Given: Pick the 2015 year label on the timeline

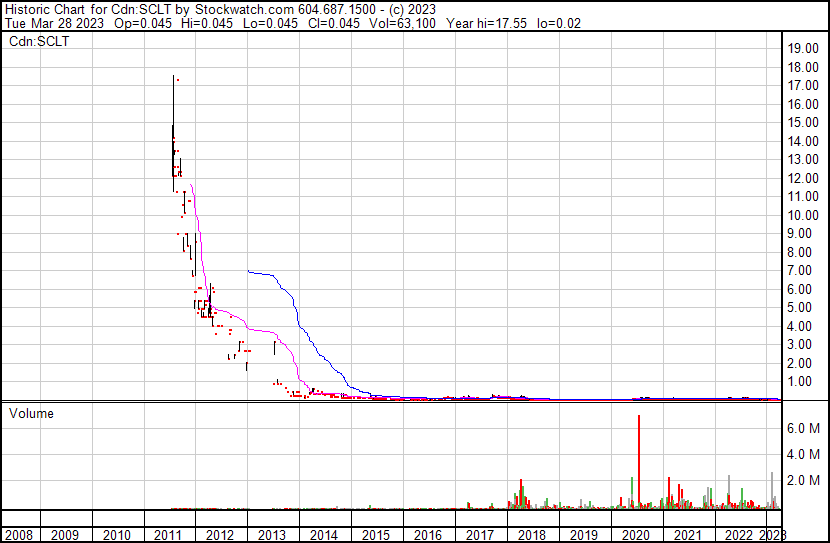Looking at the screenshot, I should tap(376, 534).
